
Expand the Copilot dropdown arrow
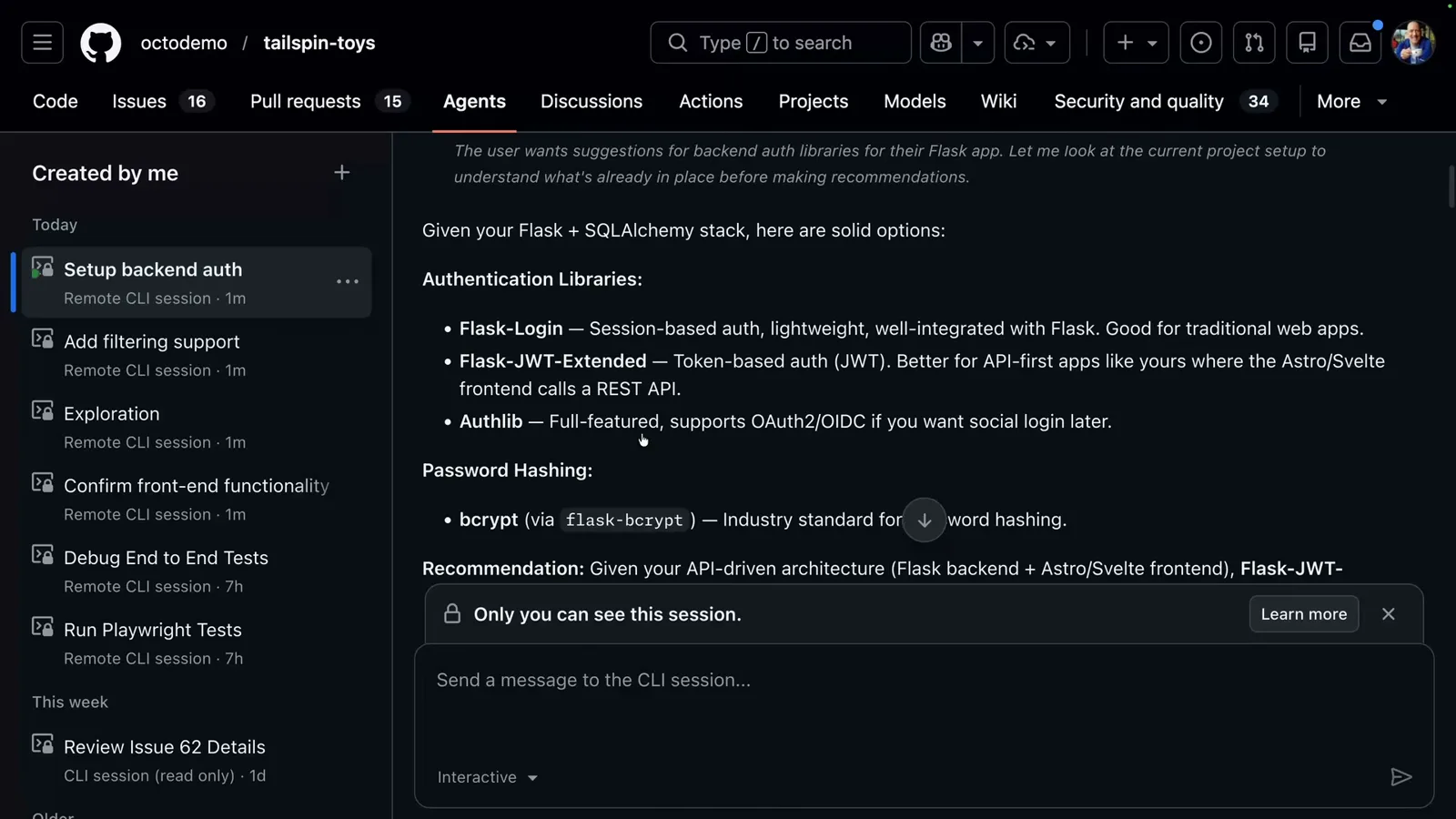(978, 43)
